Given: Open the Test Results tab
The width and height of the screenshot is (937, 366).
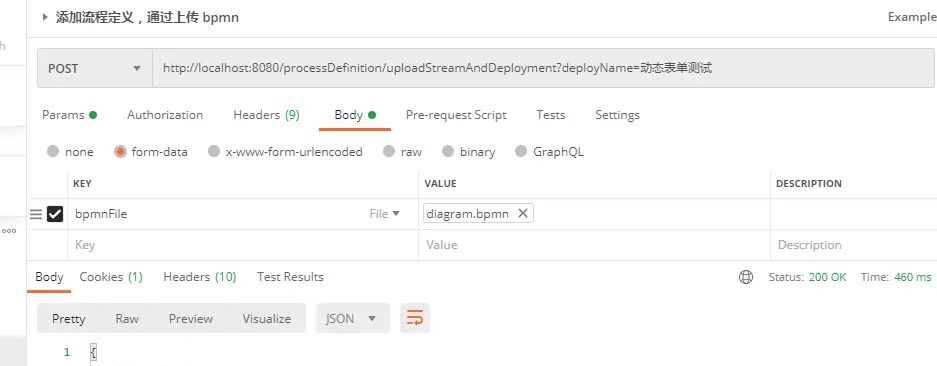Looking at the screenshot, I should coord(290,277).
